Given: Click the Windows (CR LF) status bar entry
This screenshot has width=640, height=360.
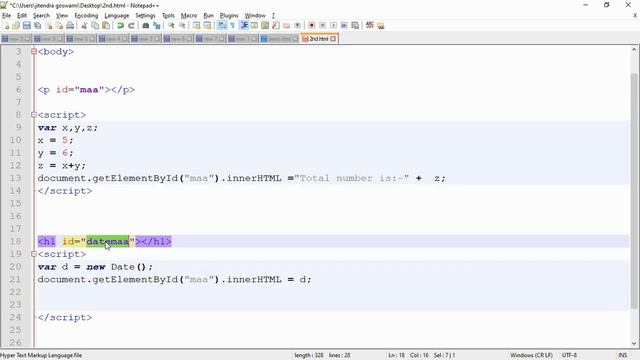Looking at the screenshot, I should [531, 356].
